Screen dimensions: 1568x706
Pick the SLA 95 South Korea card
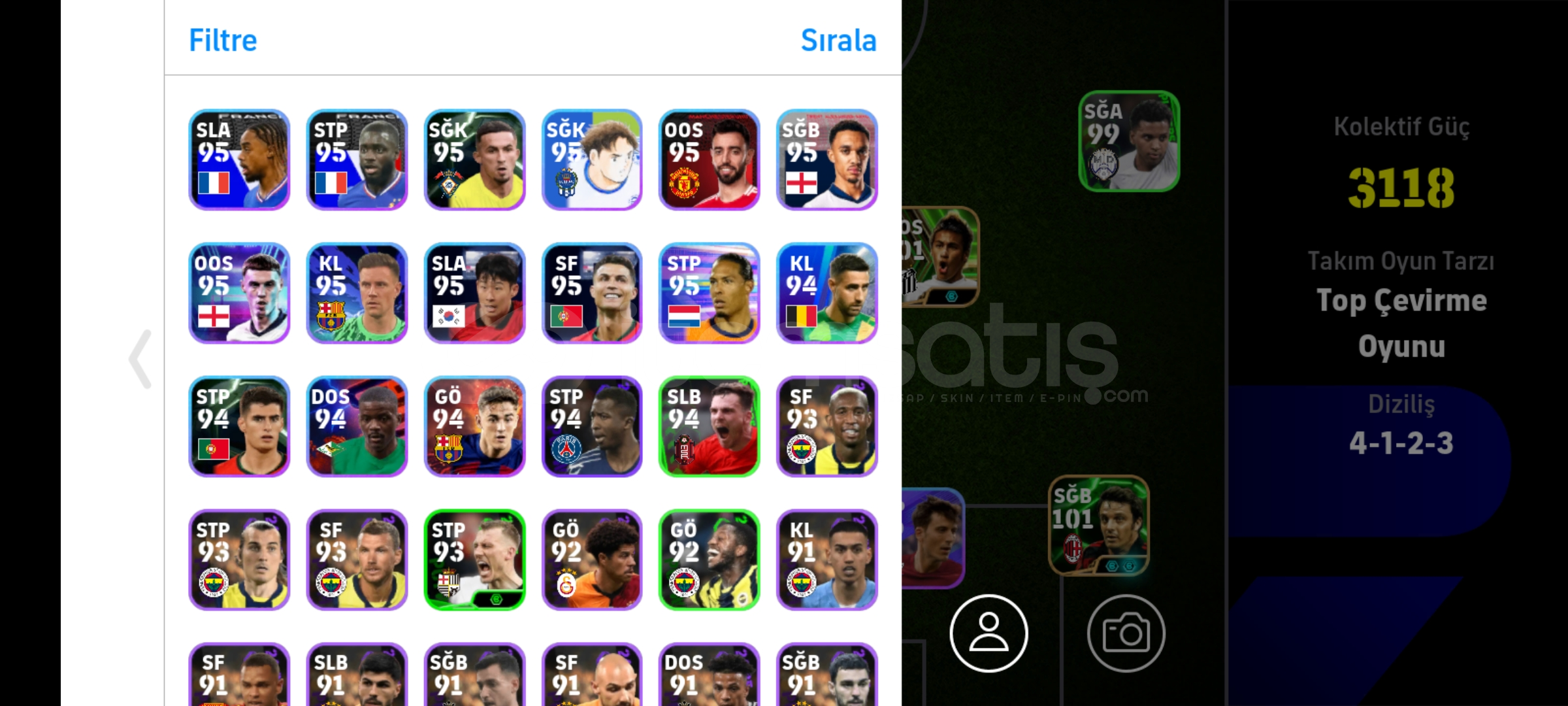pos(474,293)
